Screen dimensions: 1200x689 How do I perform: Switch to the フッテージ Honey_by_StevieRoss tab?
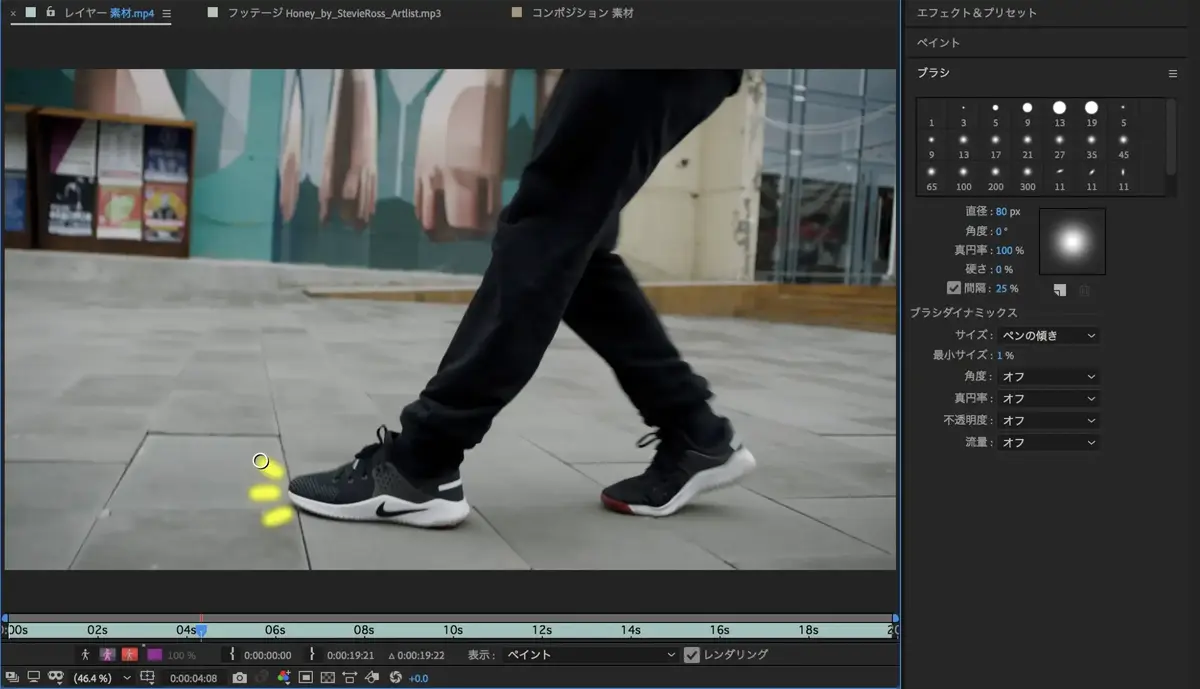point(334,14)
